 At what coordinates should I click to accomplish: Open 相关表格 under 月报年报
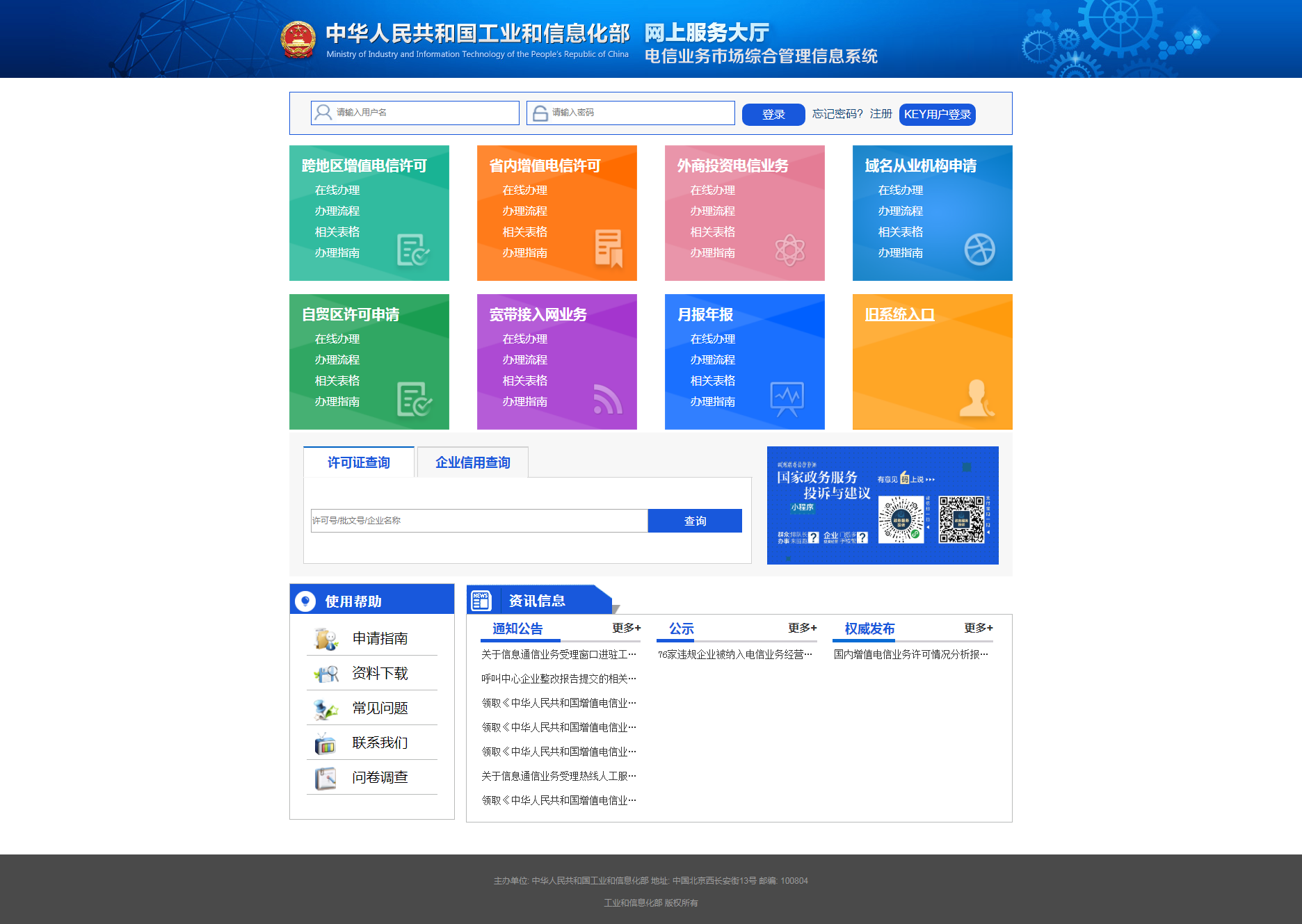tap(713, 380)
